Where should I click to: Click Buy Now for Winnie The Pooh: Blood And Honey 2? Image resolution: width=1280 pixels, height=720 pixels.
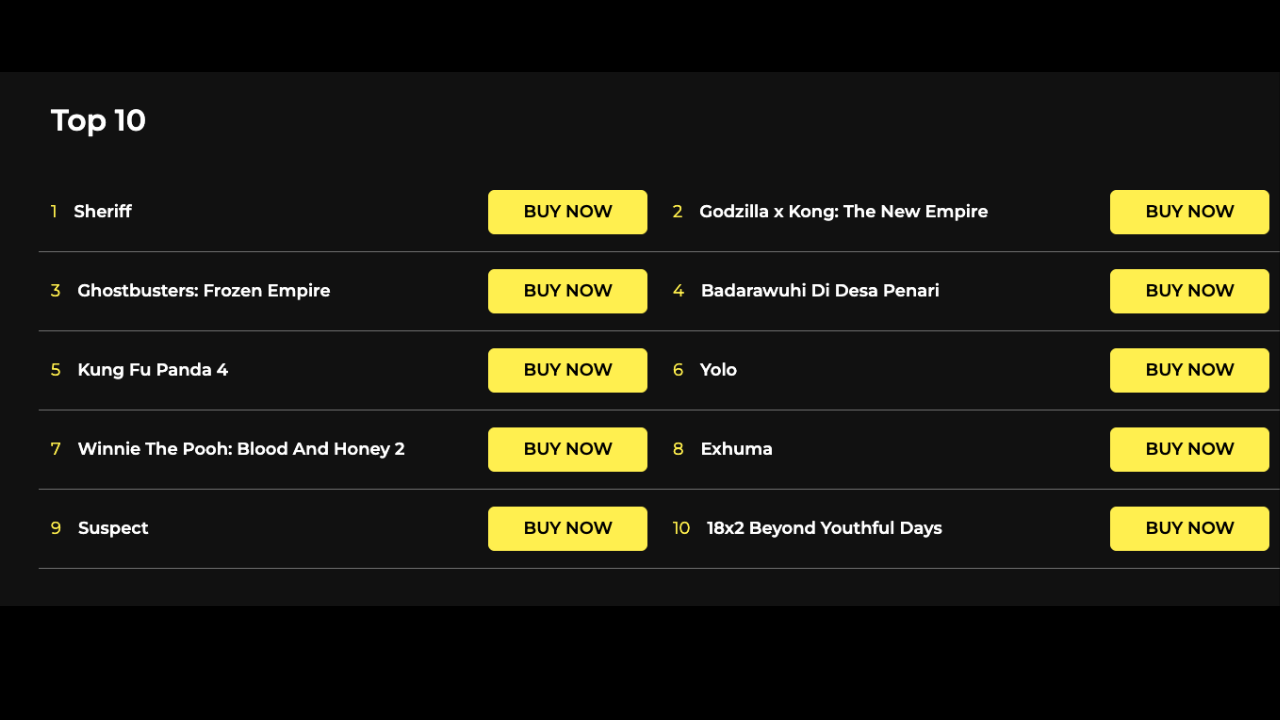tap(567, 449)
